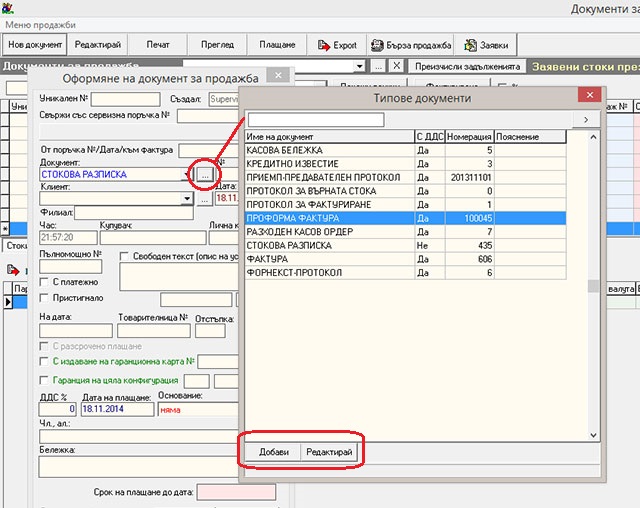640x508 pixels.
Task: Select the КАСОВА БЕЛЕЖКА row
Action: point(406,150)
